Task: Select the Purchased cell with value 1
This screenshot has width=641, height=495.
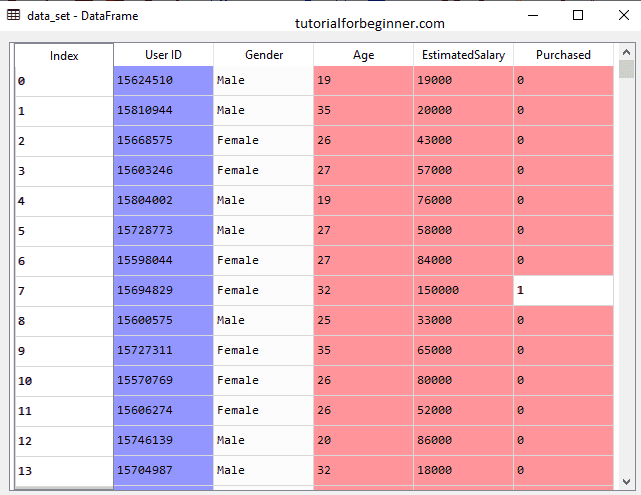Action: pyautogui.click(x=563, y=291)
